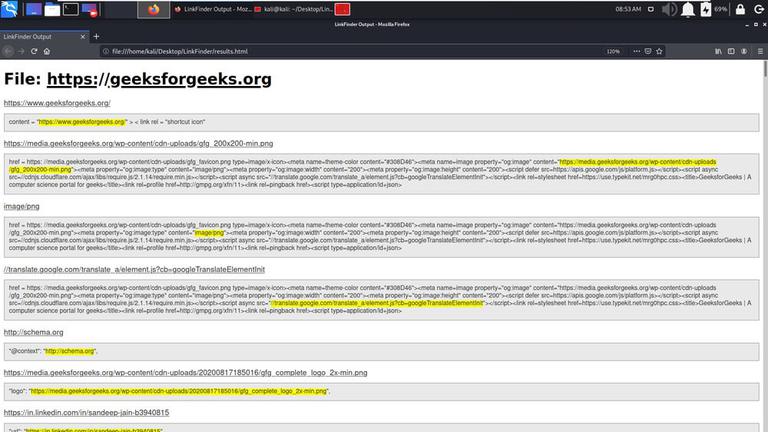Open the geeksforgeeks.org heading link
Image resolution: width=768 pixels, height=432 pixels.
159,79
